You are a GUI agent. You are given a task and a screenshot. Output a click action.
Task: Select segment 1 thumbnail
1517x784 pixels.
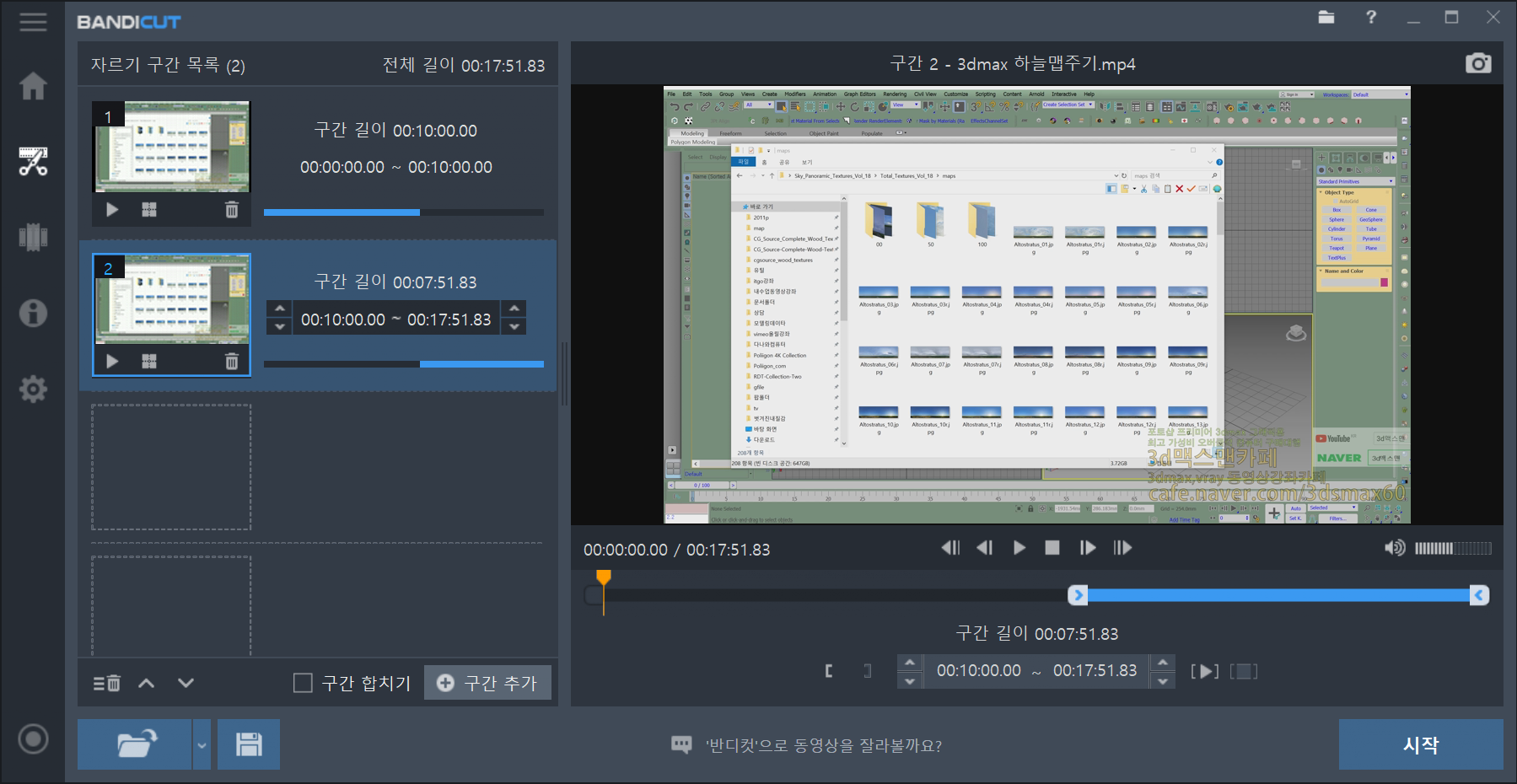(x=172, y=147)
